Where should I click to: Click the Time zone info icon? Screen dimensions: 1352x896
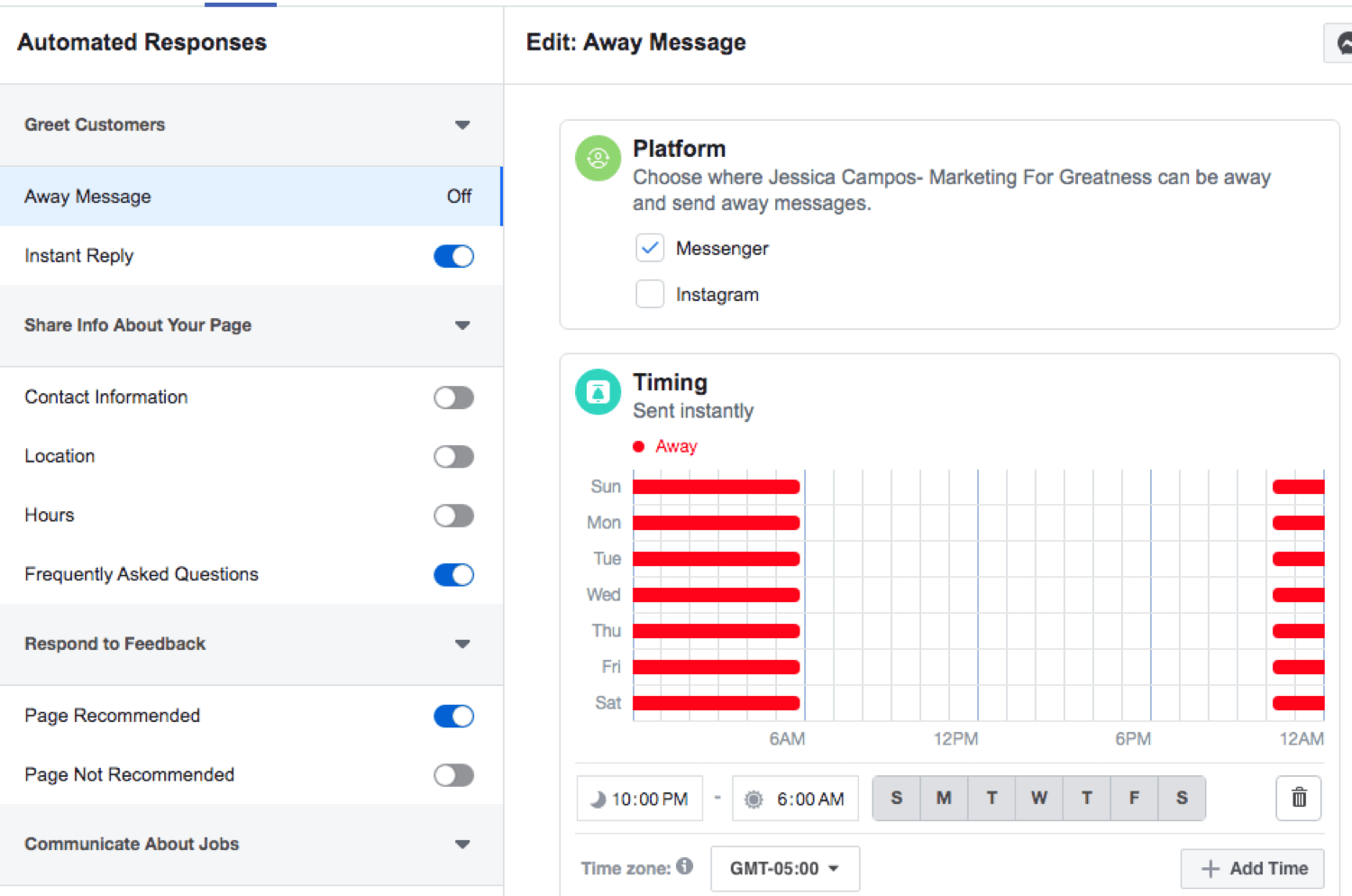tap(685, 866)
